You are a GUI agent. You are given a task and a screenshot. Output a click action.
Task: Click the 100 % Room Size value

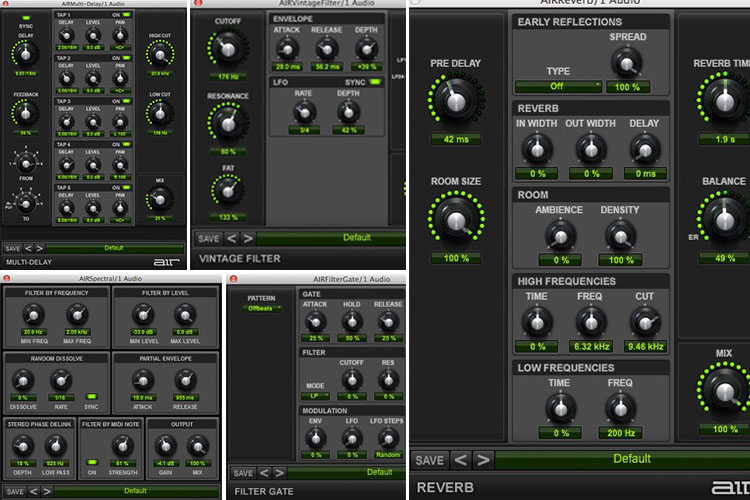456,258
